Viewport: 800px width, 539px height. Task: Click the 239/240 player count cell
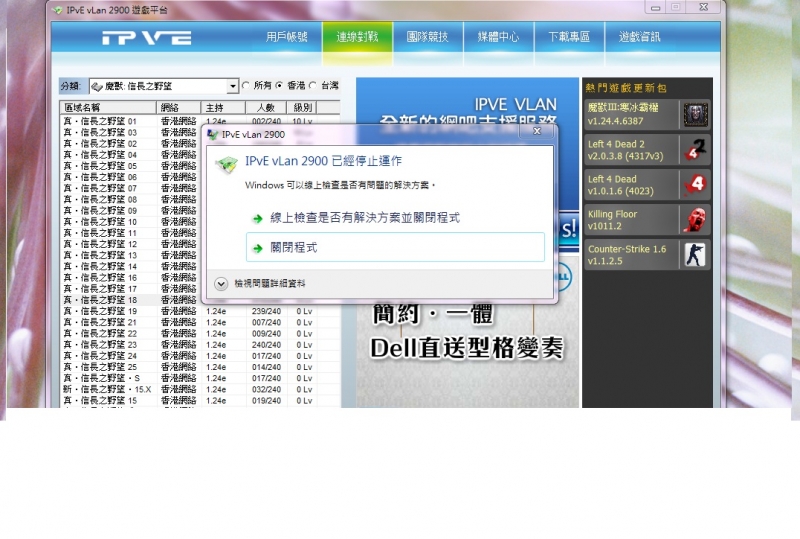click(266, 311)
